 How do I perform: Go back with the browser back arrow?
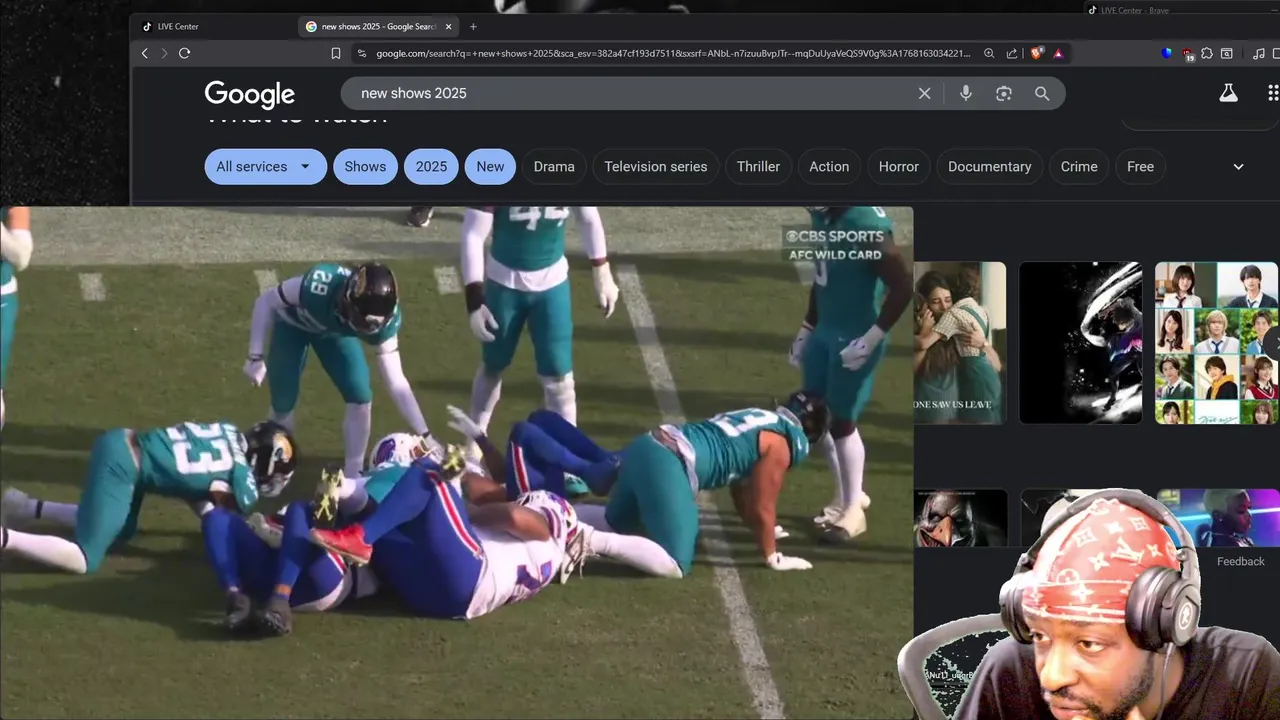pos(145,53)
